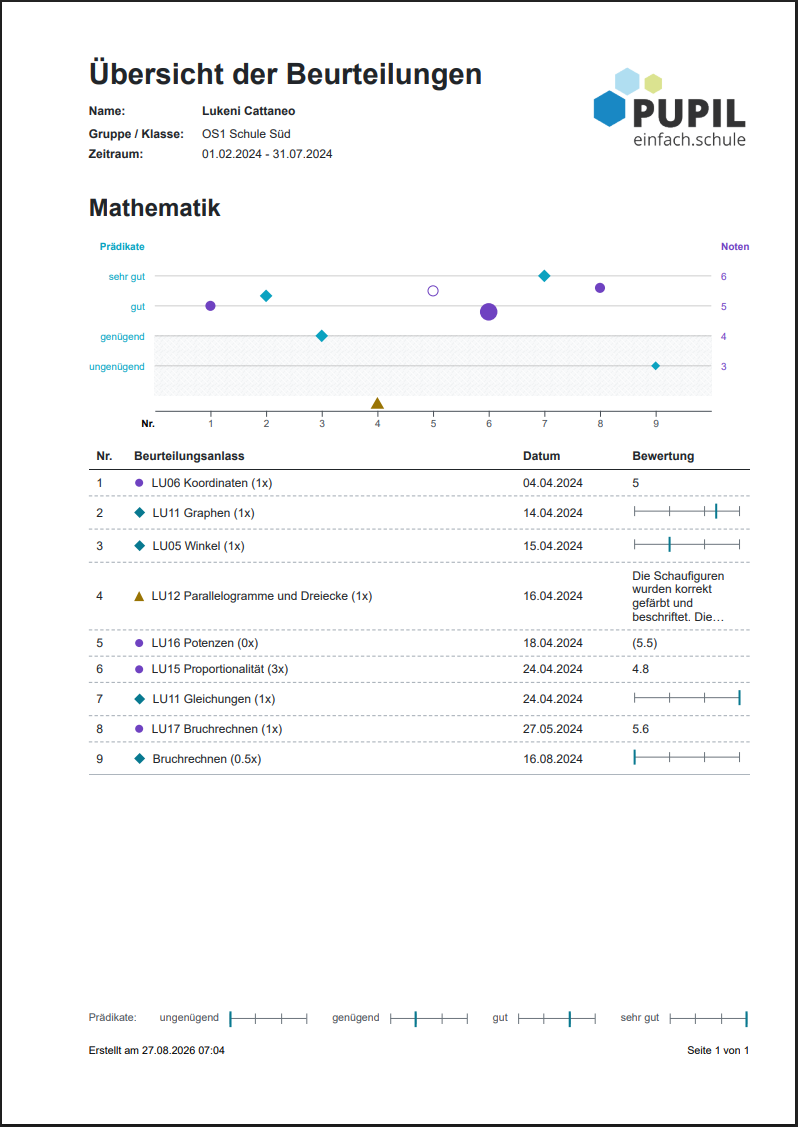Click brown triangle icon beside LU12 Parallelogramme
The width and height of the screenshot is (798, 1127).
coord(139,596)
